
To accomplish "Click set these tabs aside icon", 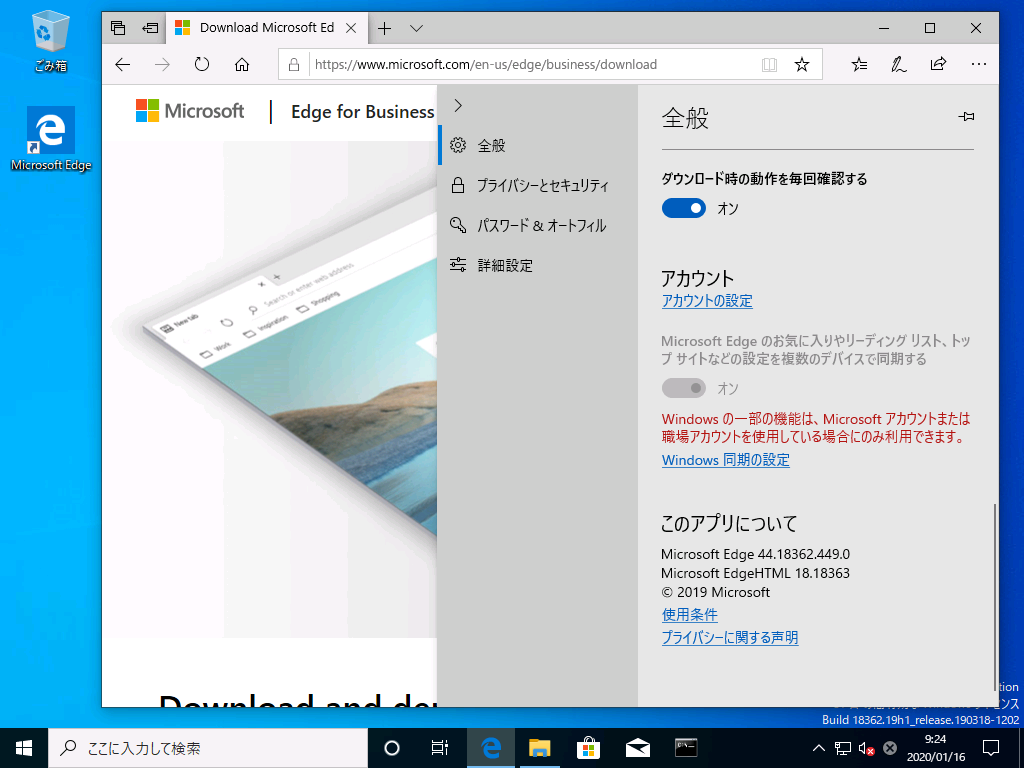I will tap(150, 28).
